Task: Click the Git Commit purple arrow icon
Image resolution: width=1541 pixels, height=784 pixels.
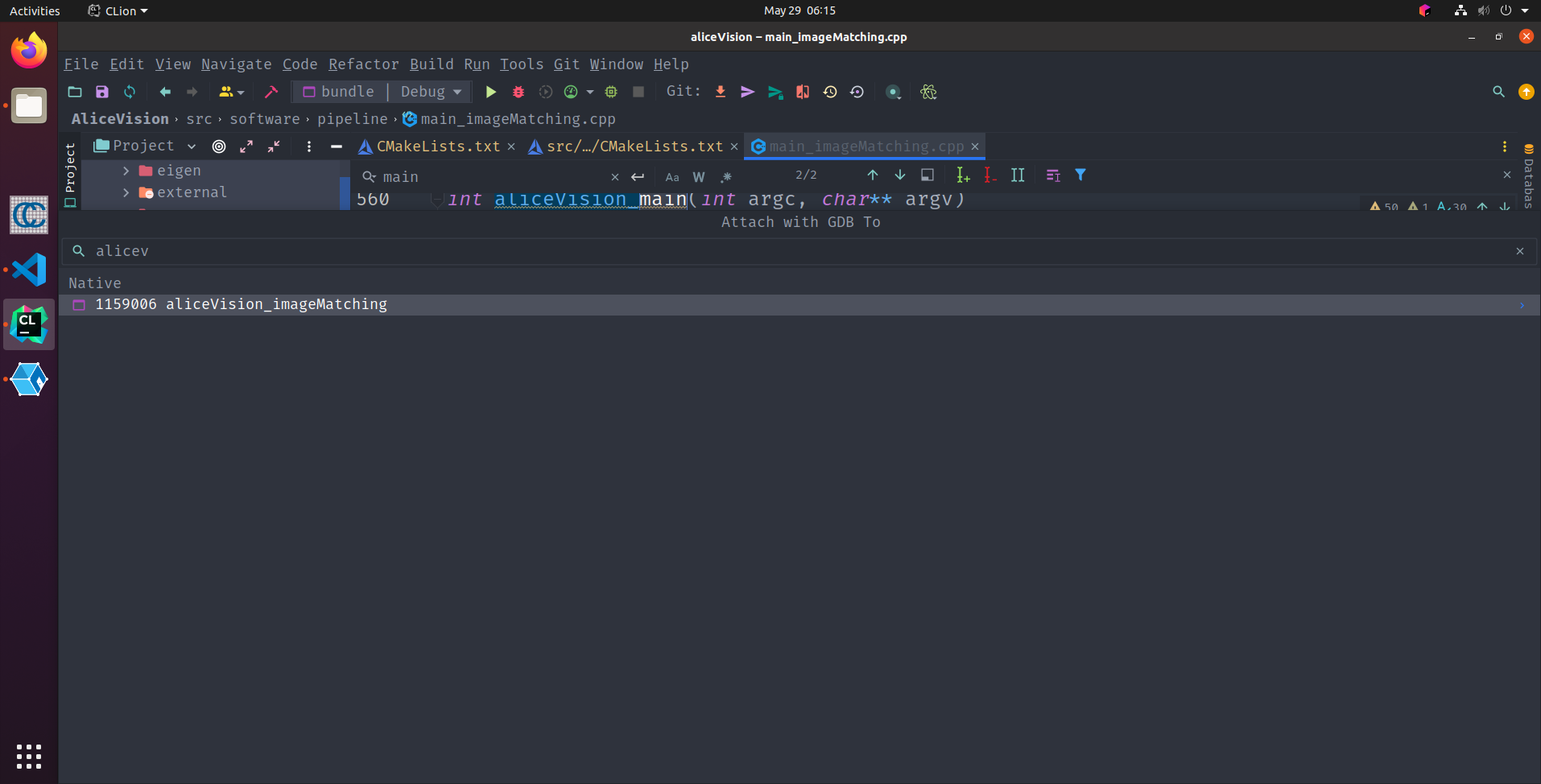Action: pos(748,92)
